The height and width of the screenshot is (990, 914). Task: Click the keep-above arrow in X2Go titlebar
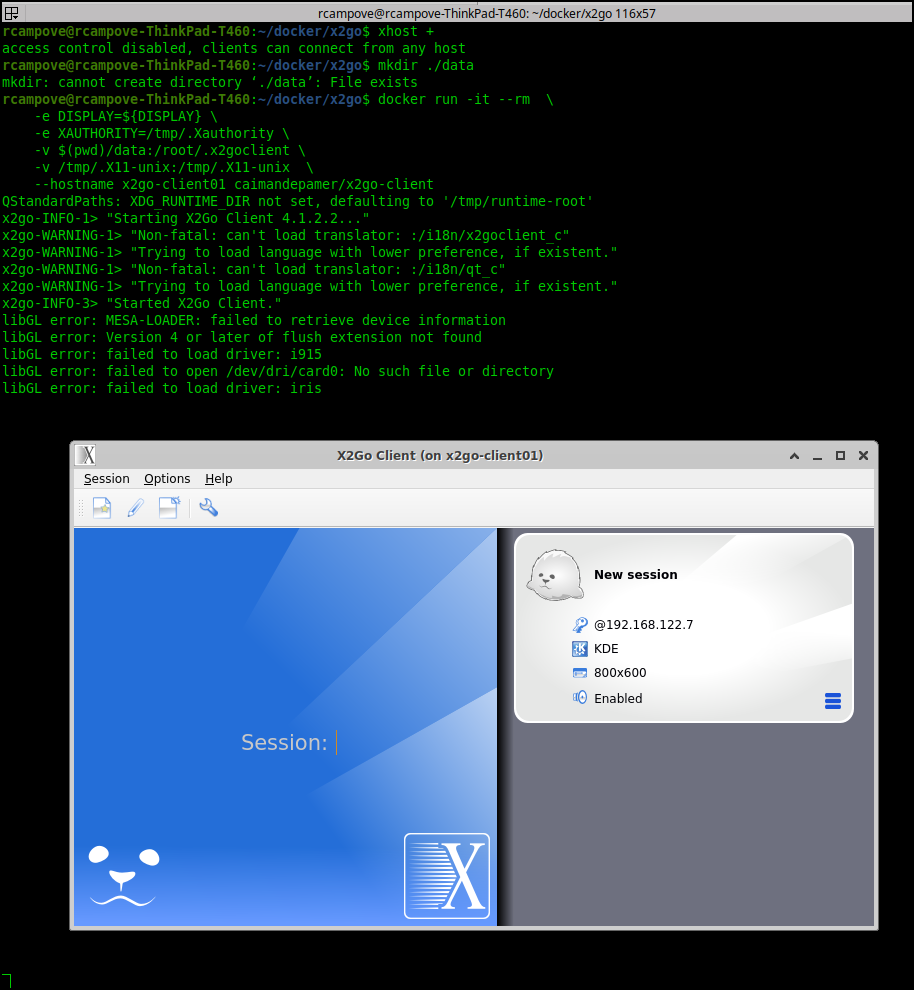point(794,456)
